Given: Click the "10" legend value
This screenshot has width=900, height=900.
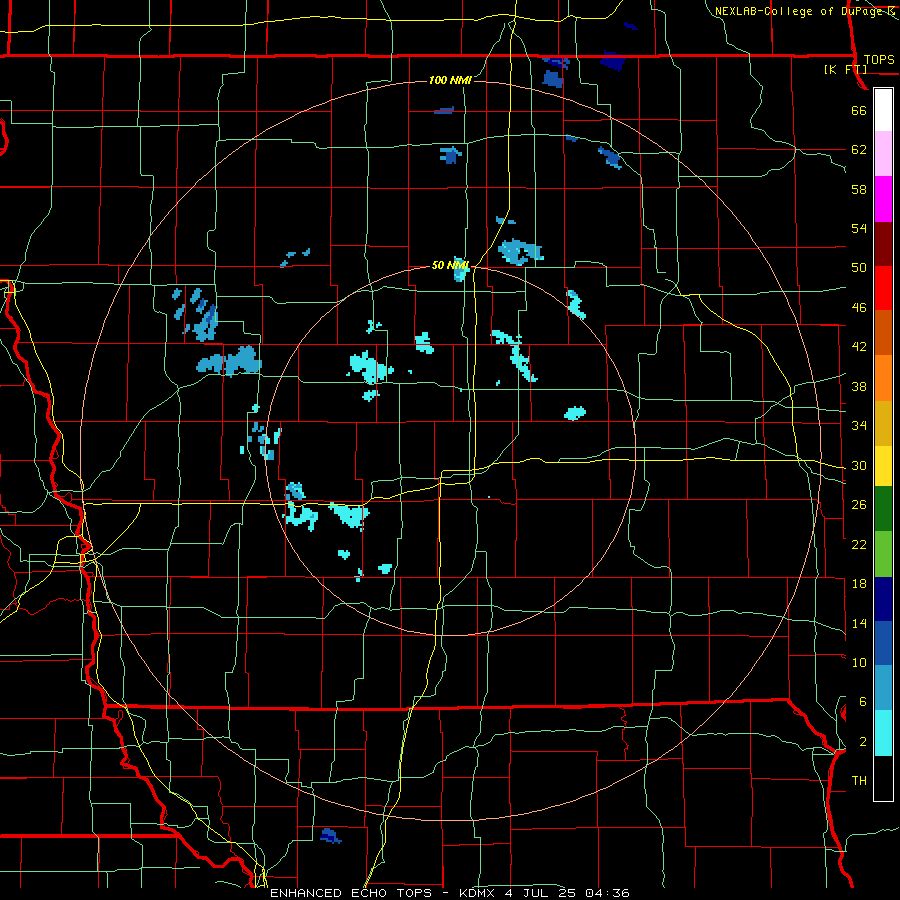Looking at the screenshot, I should point(859,662).
